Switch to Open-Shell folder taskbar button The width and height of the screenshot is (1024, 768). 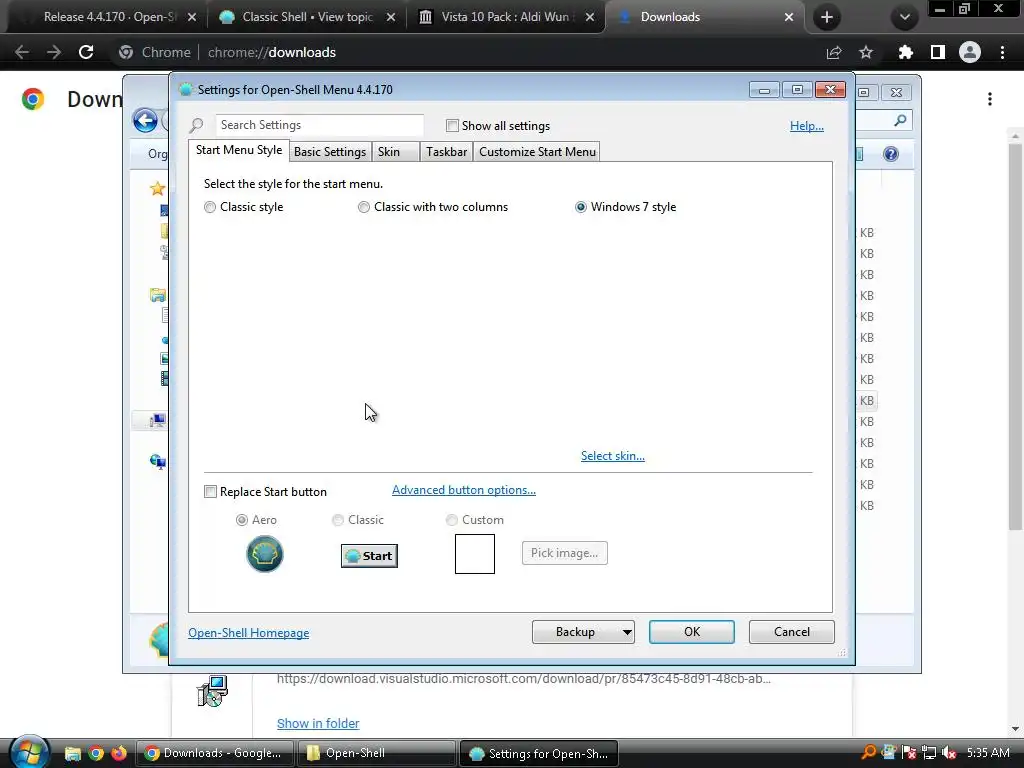pos(376,753)
